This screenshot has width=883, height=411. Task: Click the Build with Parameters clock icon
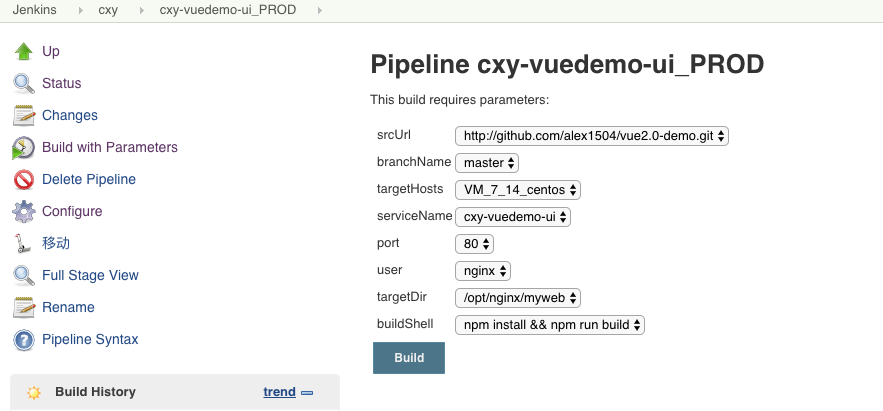point(23,148)
